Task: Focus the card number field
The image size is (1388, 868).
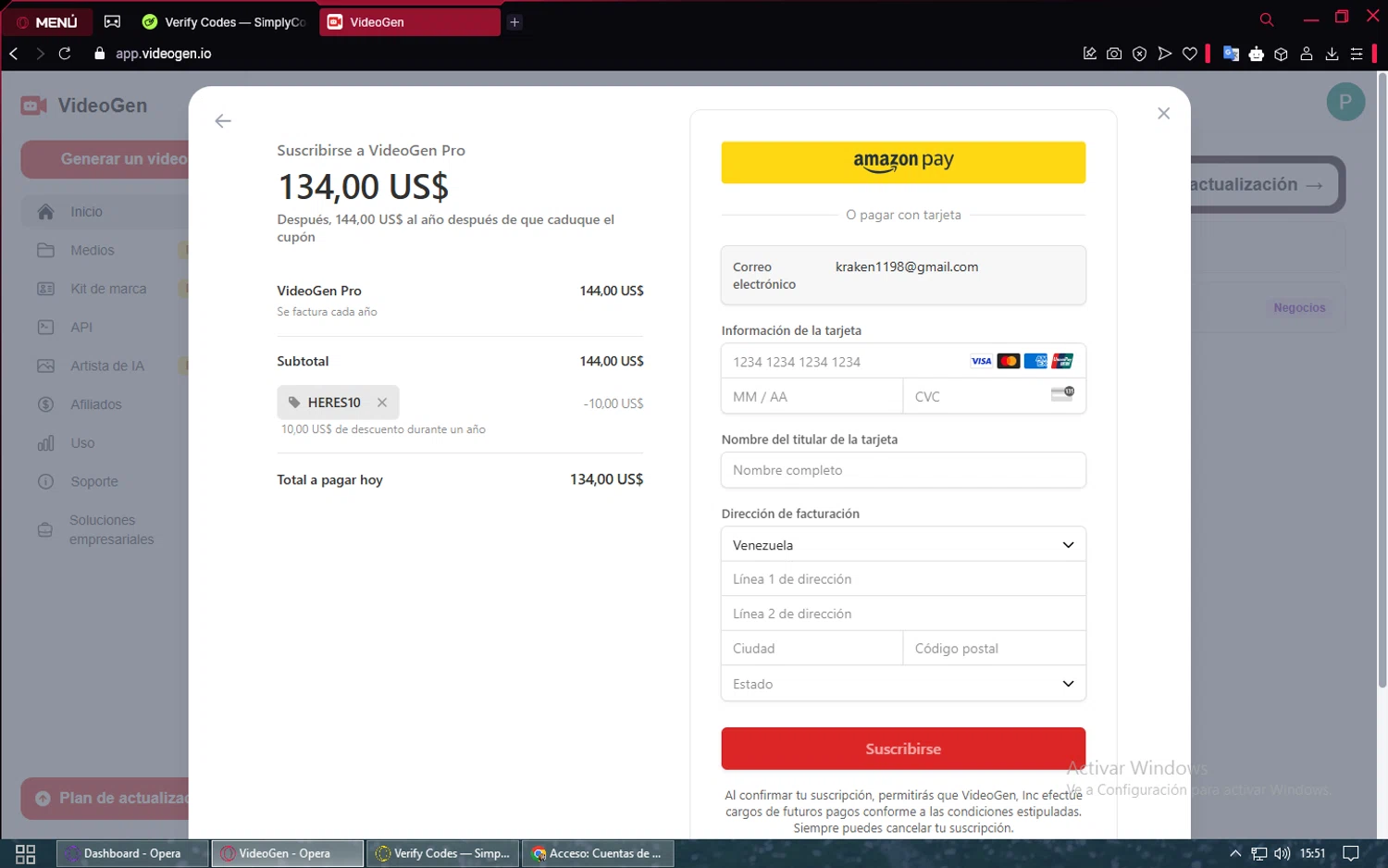Action: pyautogui.click(x=903, y=362)
